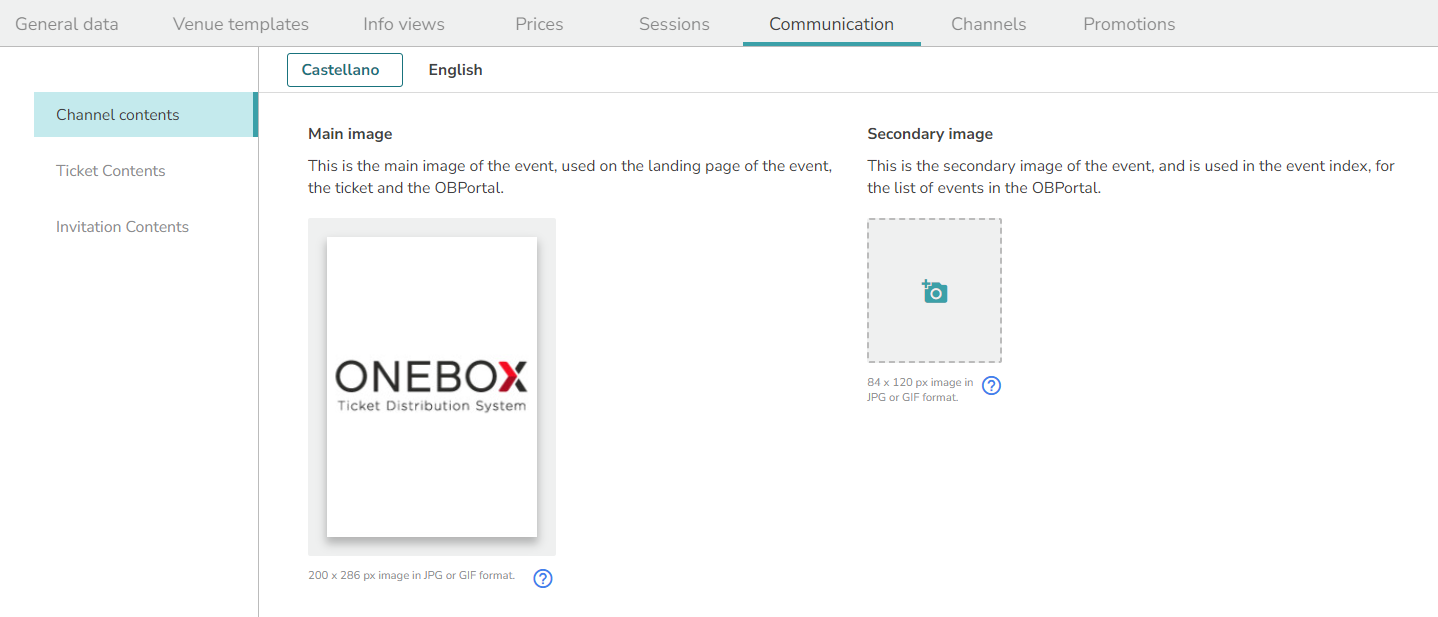
Task: Go to the Info views tab
Action: click(404, 24)
